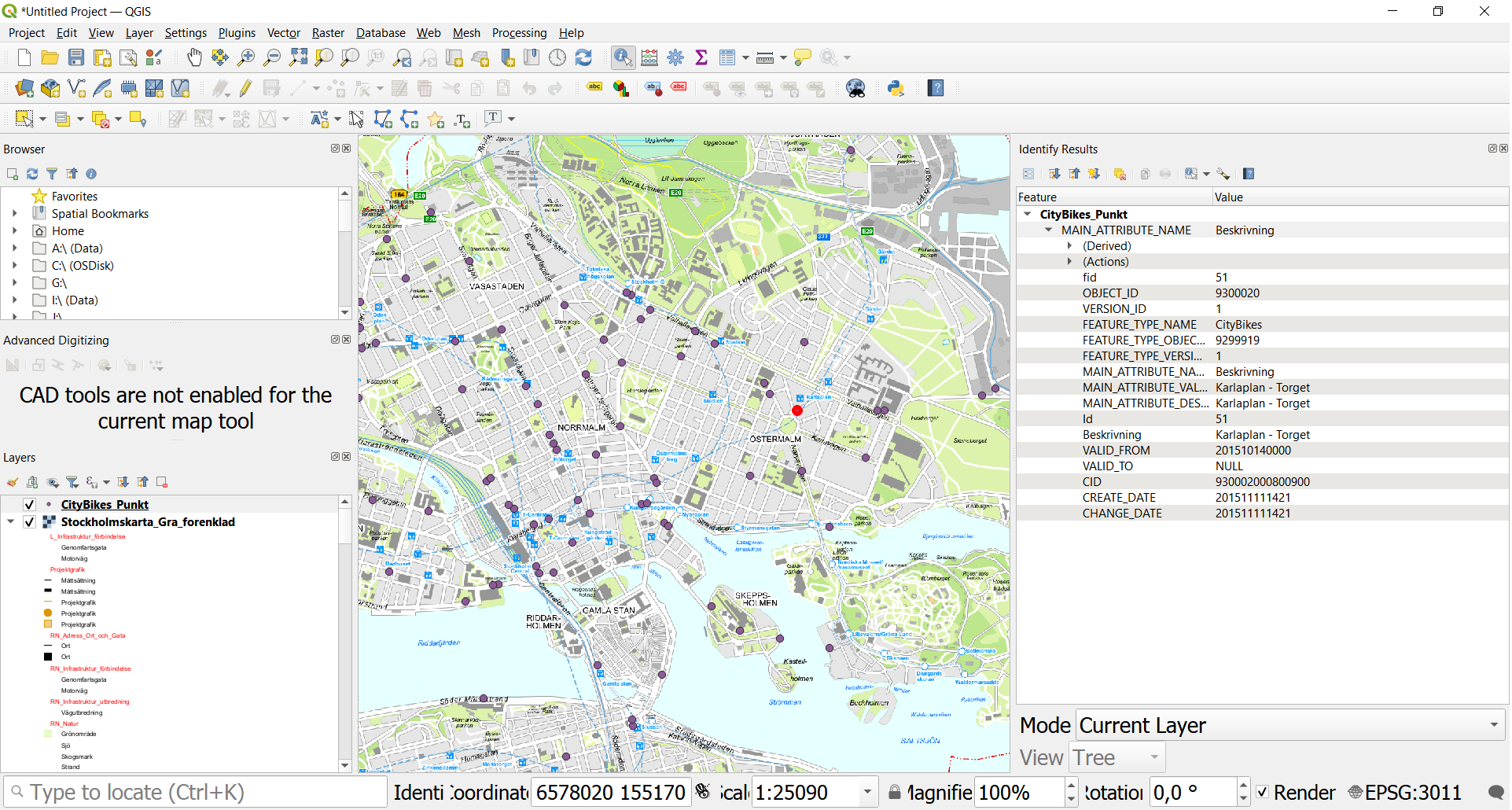Open the Vector menu
Viewport: 1512px width, 810px height.
click(x=284, y=33)
